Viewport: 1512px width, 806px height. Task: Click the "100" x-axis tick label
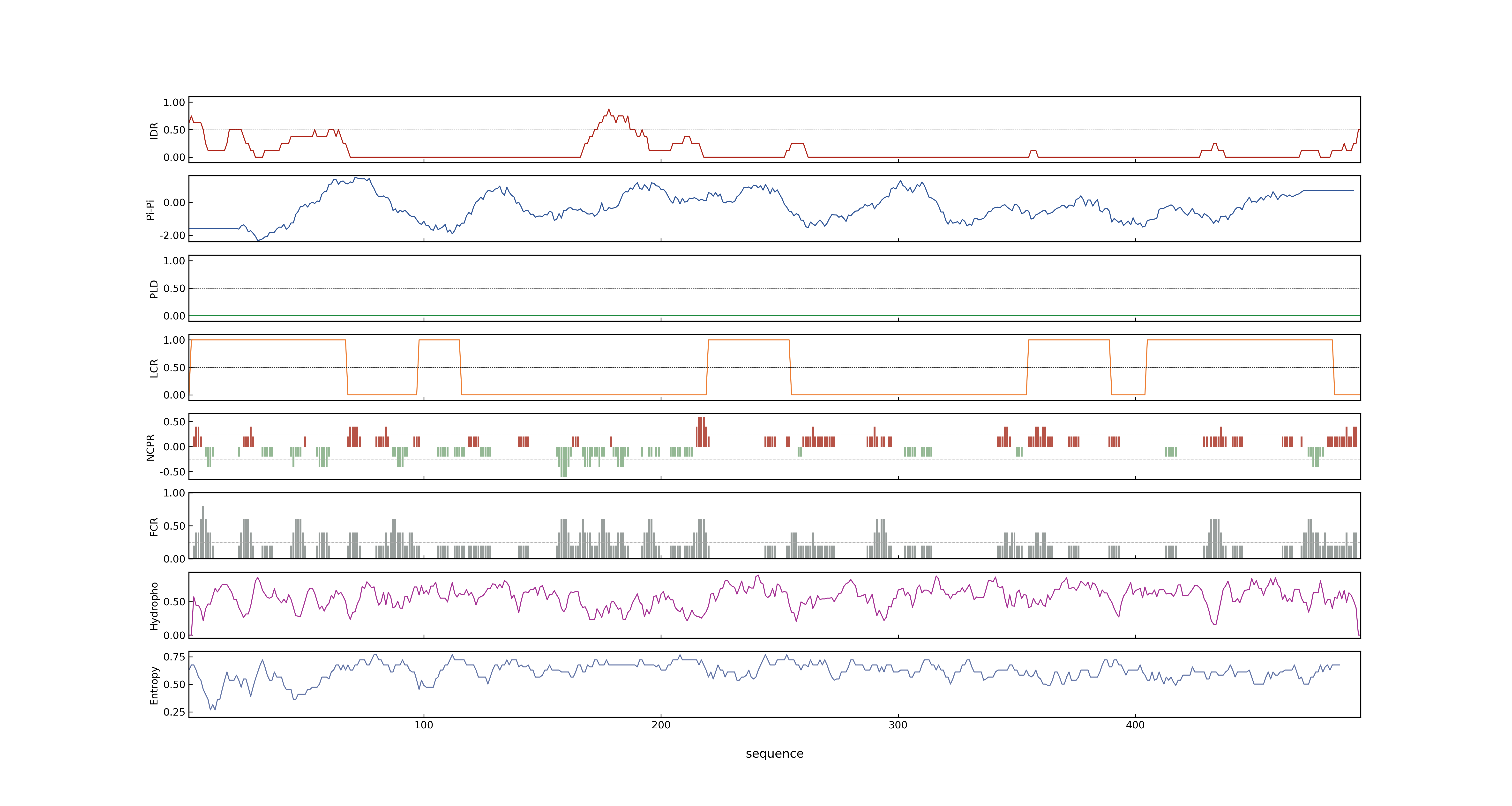point(424,725)
